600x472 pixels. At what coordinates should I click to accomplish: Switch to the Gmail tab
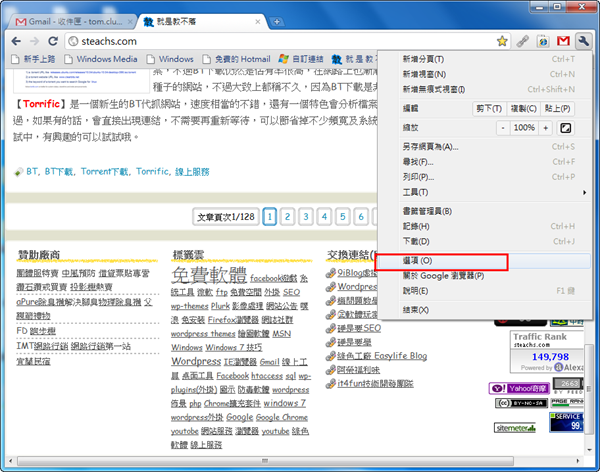(73, 22)
